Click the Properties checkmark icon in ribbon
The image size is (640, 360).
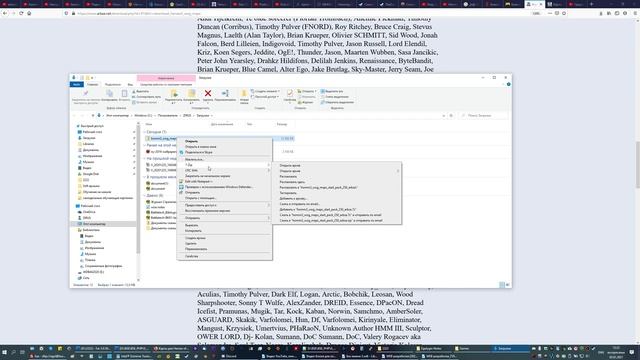[290, 93]
